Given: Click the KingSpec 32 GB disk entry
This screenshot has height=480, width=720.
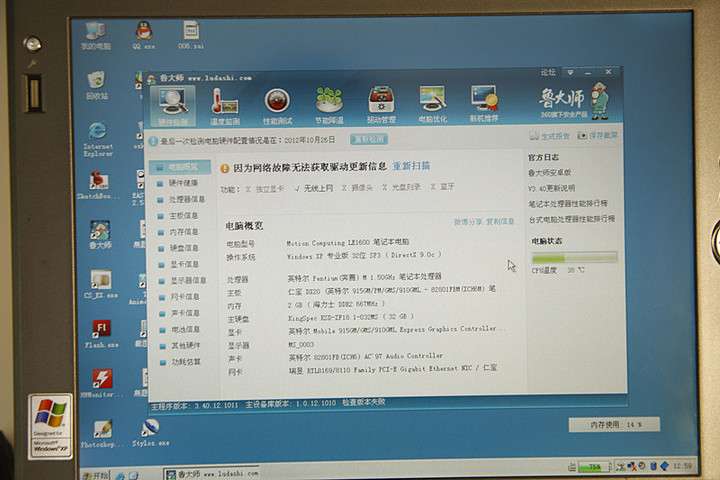Looking at the screenshot, I should coord(351,317).
